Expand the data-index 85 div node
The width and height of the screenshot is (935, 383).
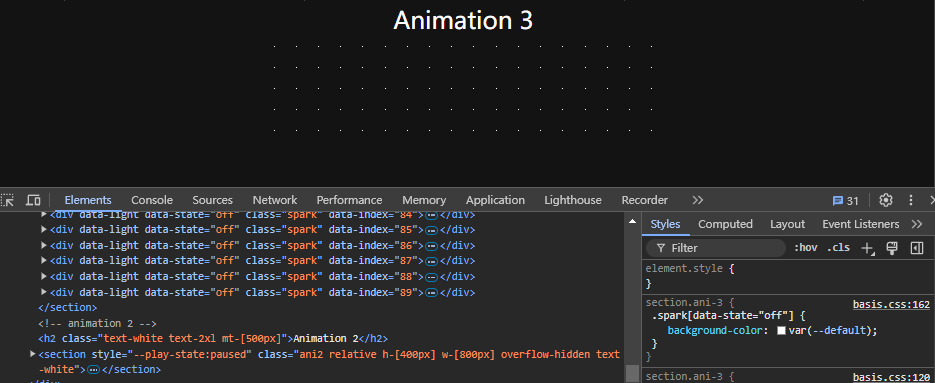click(x=44, y=229)
